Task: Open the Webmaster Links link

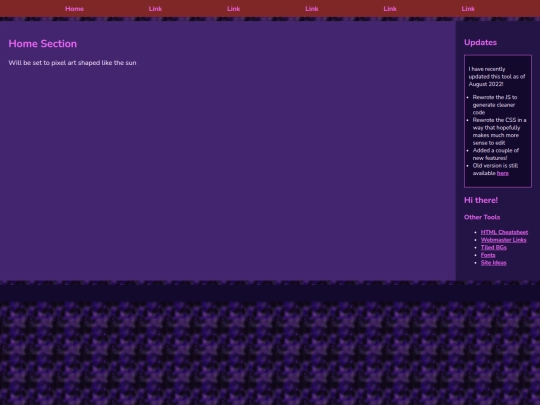Action: pyautogui.click(x=503, y=240)
